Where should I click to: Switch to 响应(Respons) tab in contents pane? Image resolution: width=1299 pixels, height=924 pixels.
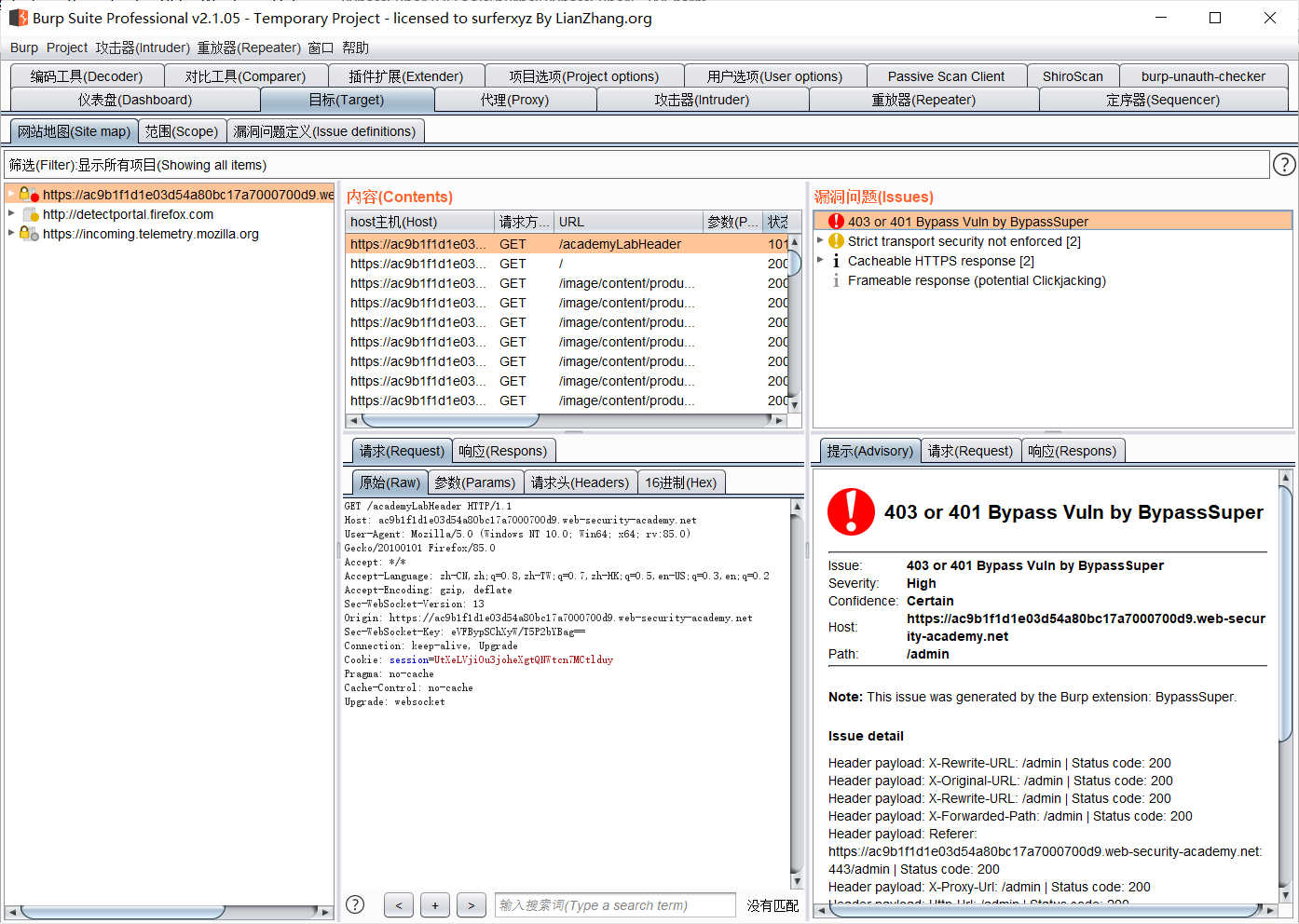pyautogui.click(x=503, y=451)
